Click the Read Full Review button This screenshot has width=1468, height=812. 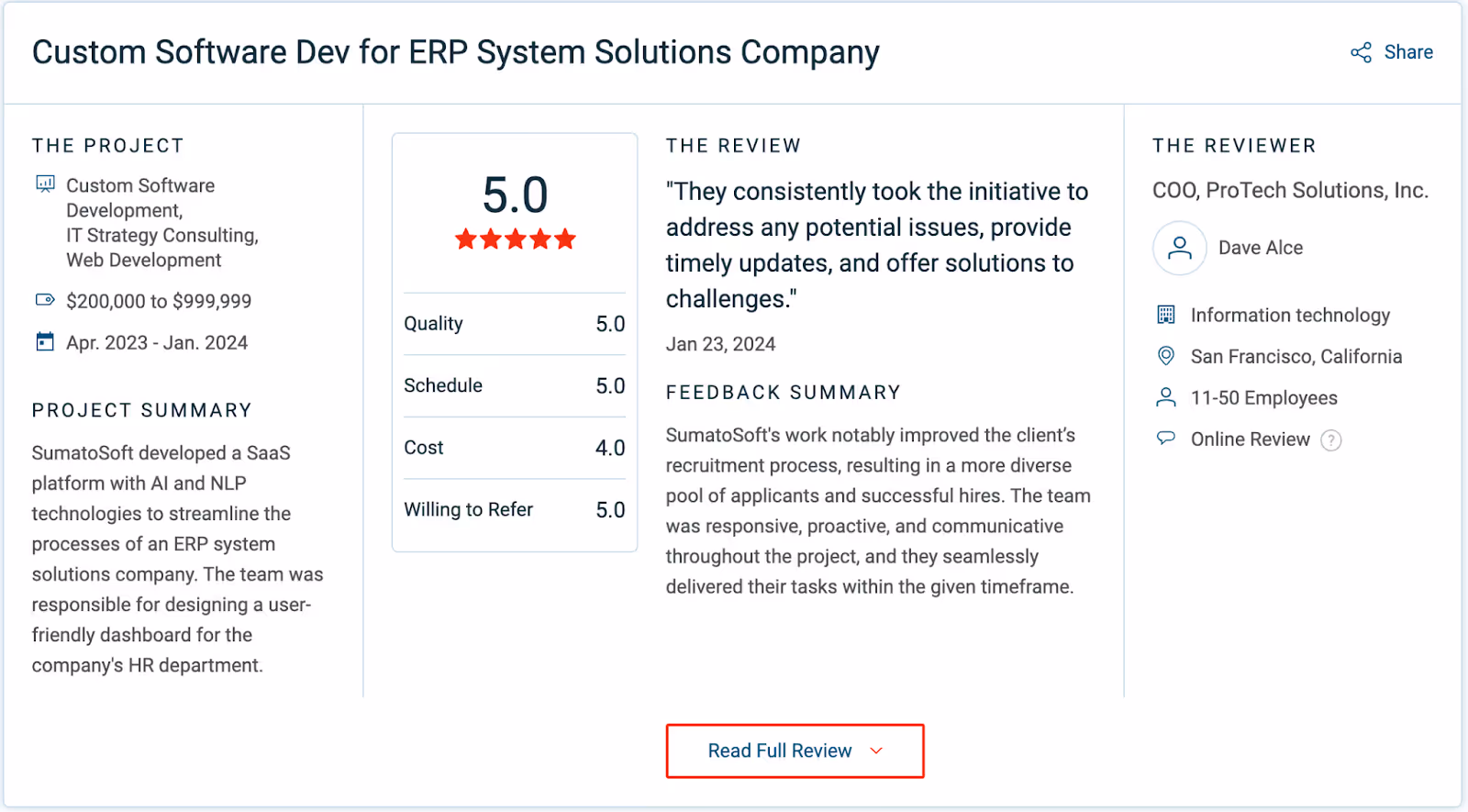(795, 751)
